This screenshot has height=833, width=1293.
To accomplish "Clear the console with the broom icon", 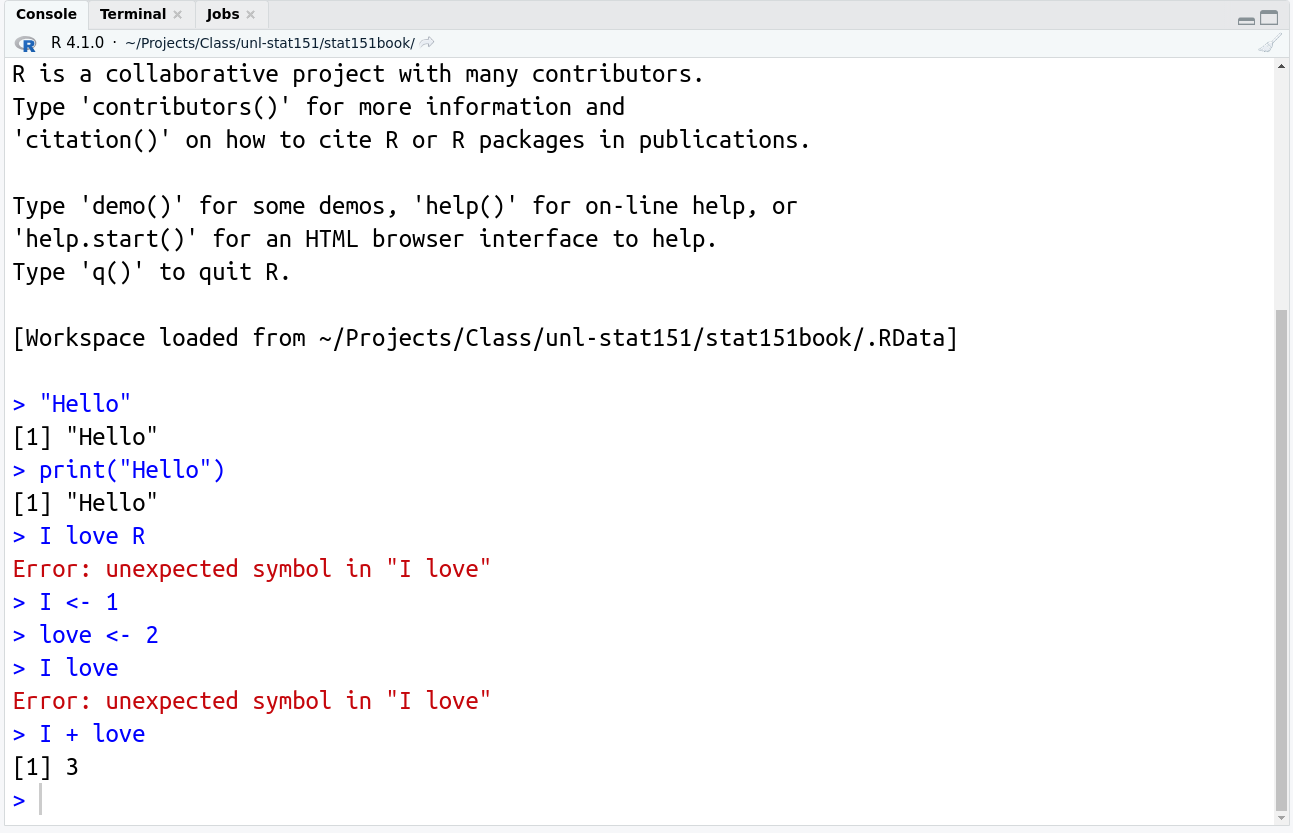I will 1269,44.
